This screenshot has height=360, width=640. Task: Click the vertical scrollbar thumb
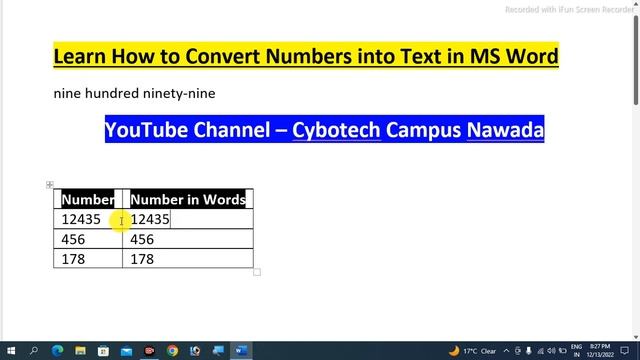[636, 60]
